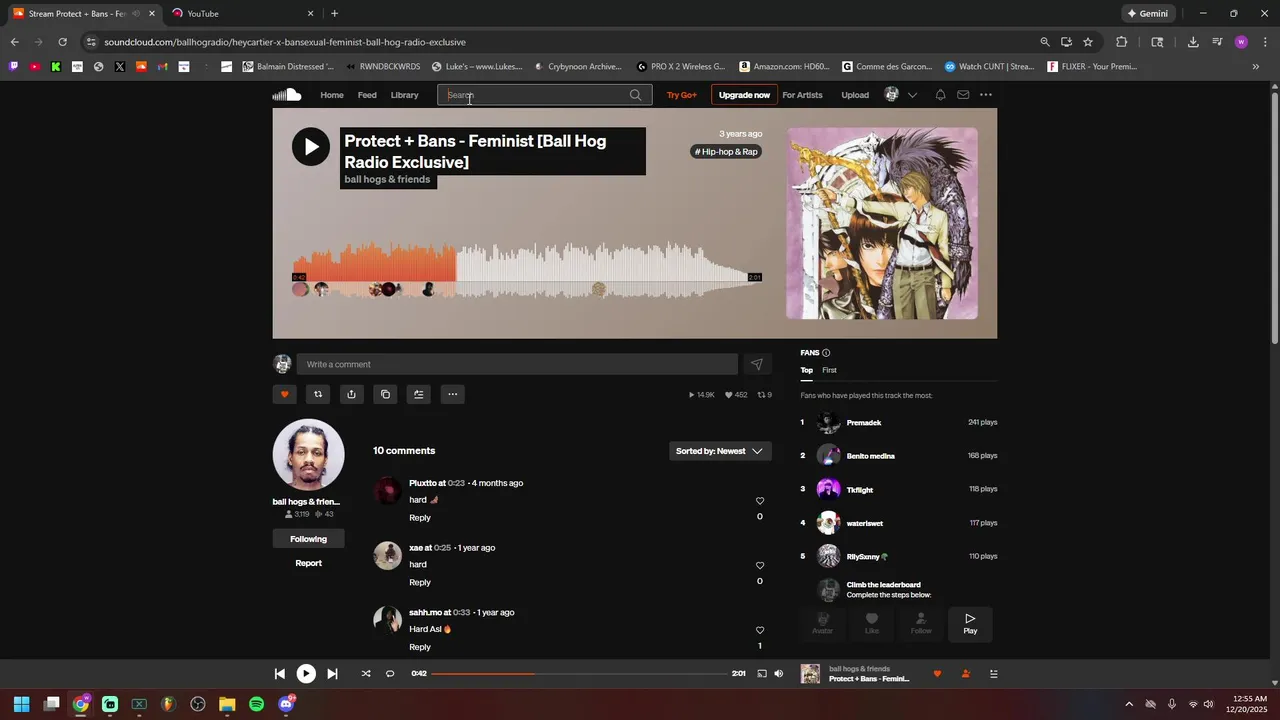Image resolution: width=1280 pixels, height=720 pixels.
Task: Expand the bookmarks overflow chevron
Action: click(1255, 67)
